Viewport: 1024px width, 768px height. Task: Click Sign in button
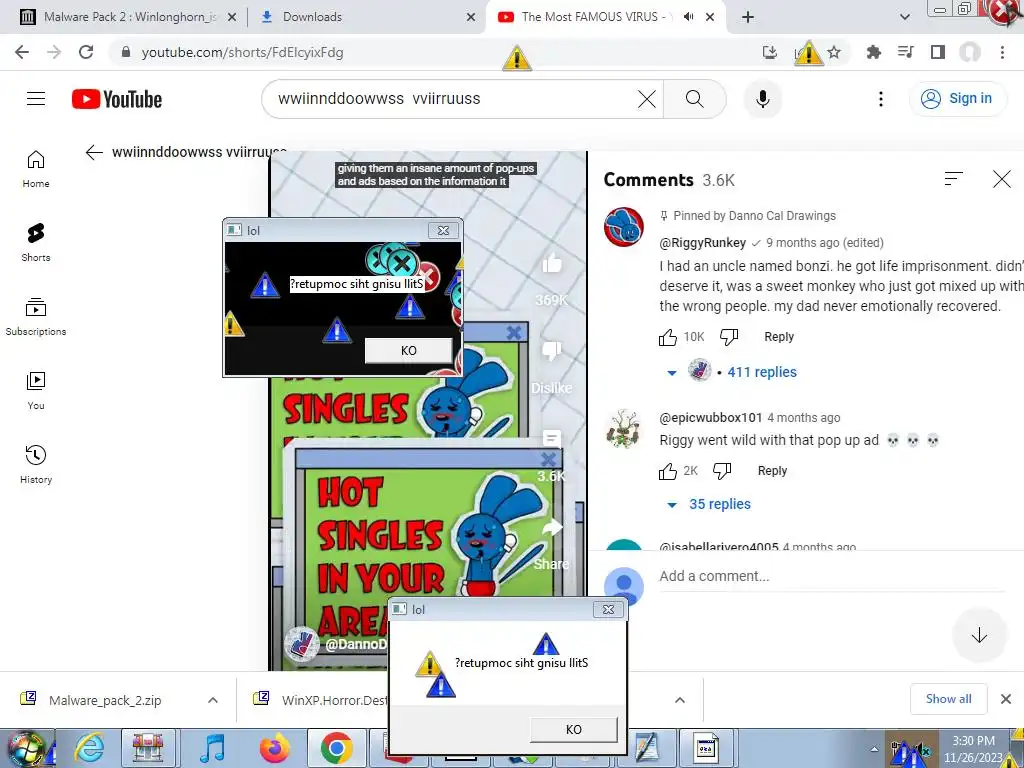click(957, 99)
